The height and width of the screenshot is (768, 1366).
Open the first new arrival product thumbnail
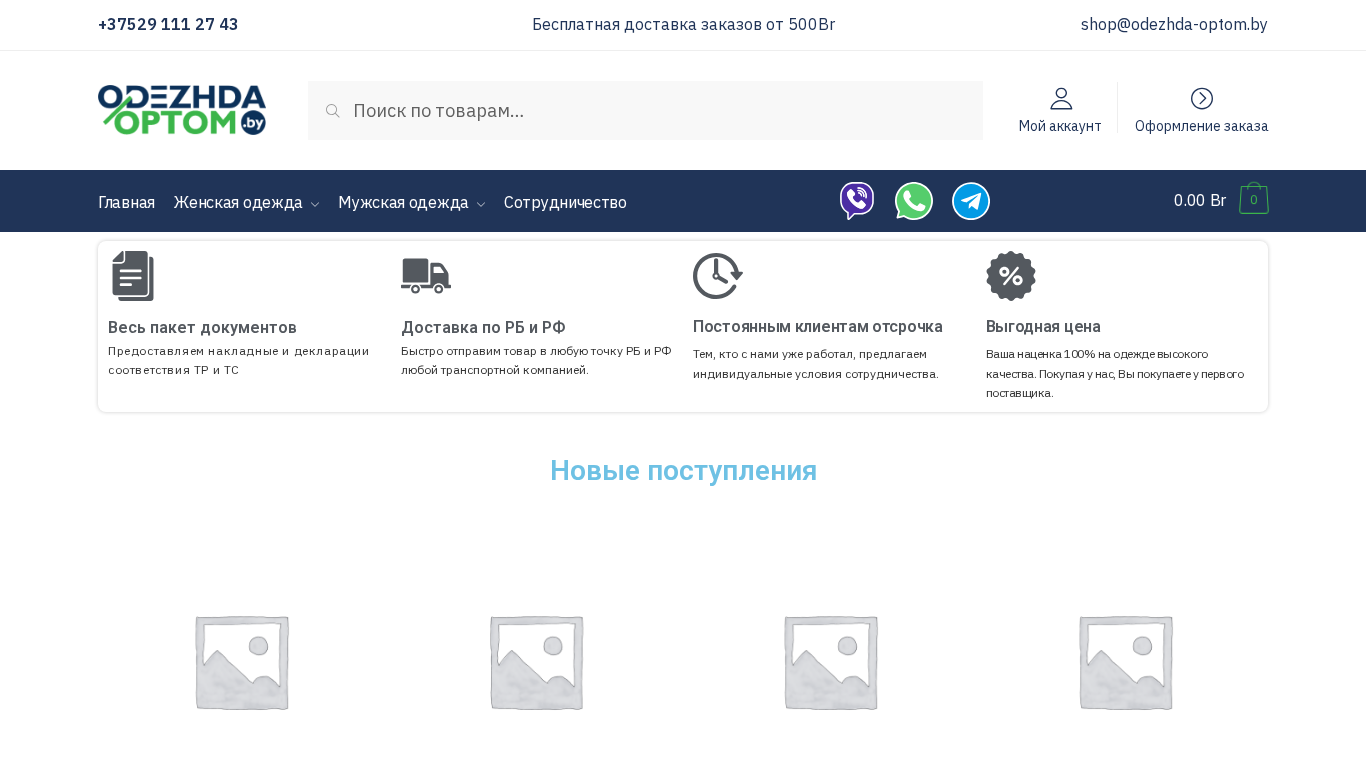coord(242,662)
